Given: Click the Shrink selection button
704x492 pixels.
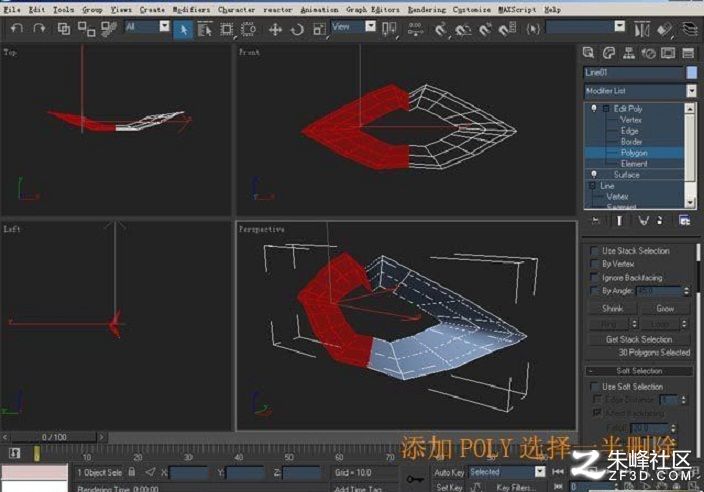Looking at the screenshot, I should point(613,308).
